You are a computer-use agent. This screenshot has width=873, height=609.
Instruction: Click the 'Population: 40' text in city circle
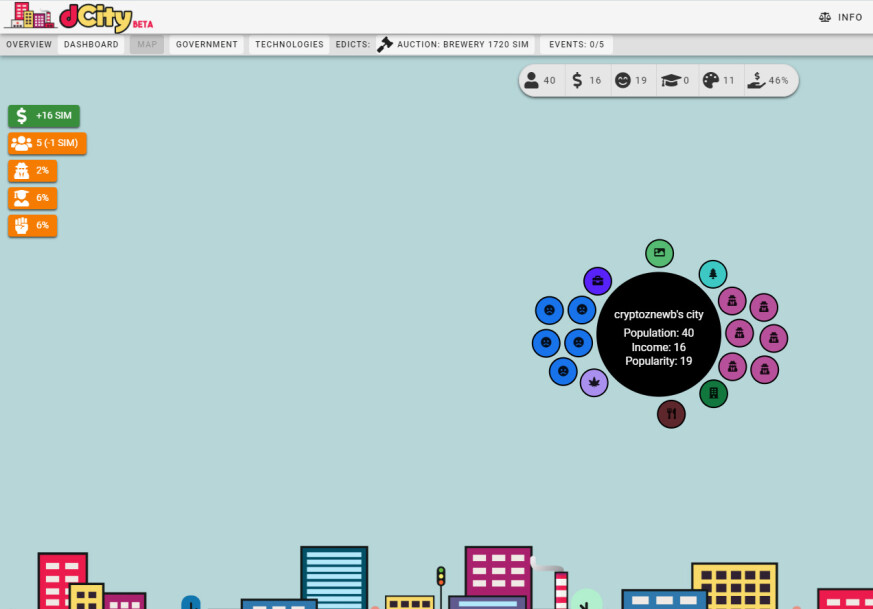coord(659,333)
